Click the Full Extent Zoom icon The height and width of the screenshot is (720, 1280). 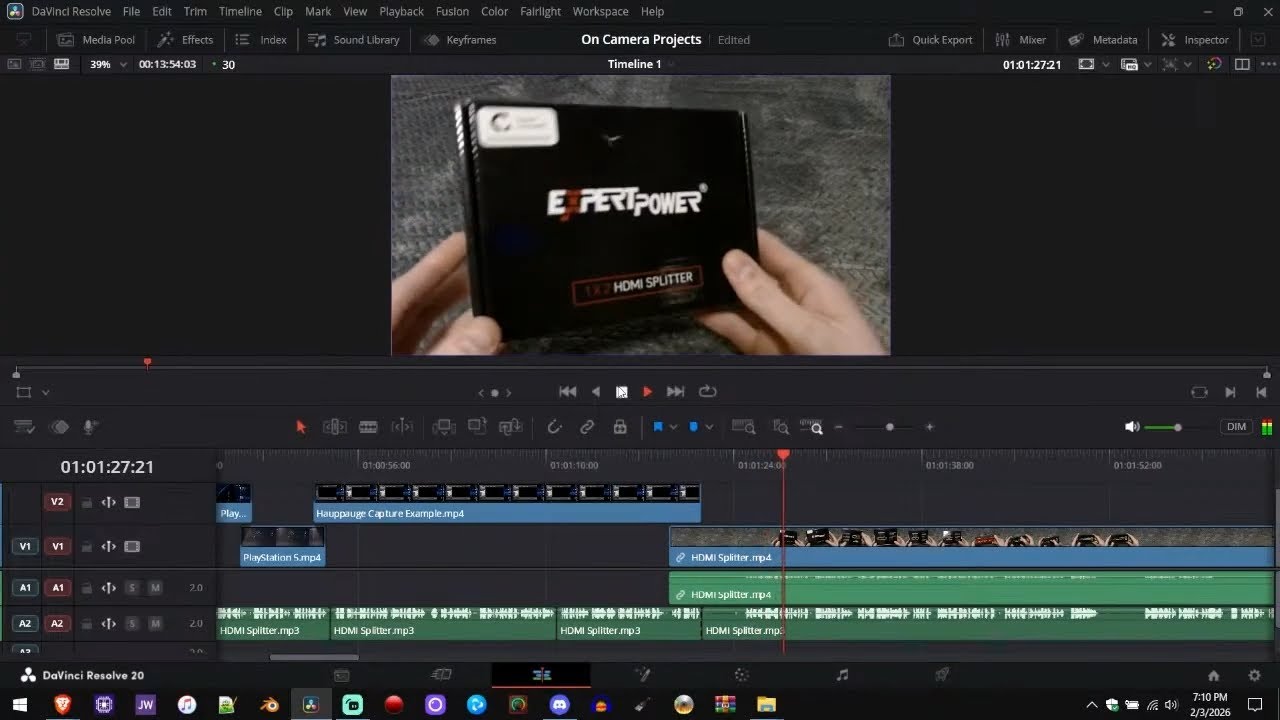(x=743, y=427)
